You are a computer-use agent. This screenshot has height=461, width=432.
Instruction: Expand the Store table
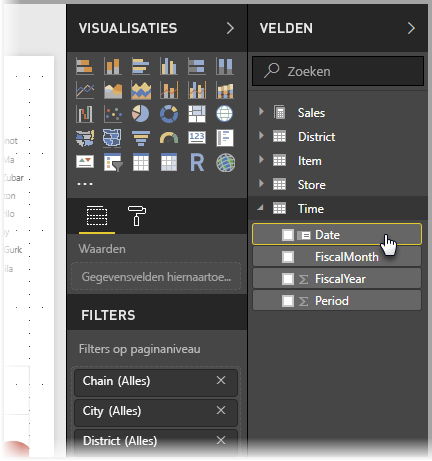[261, 184]
